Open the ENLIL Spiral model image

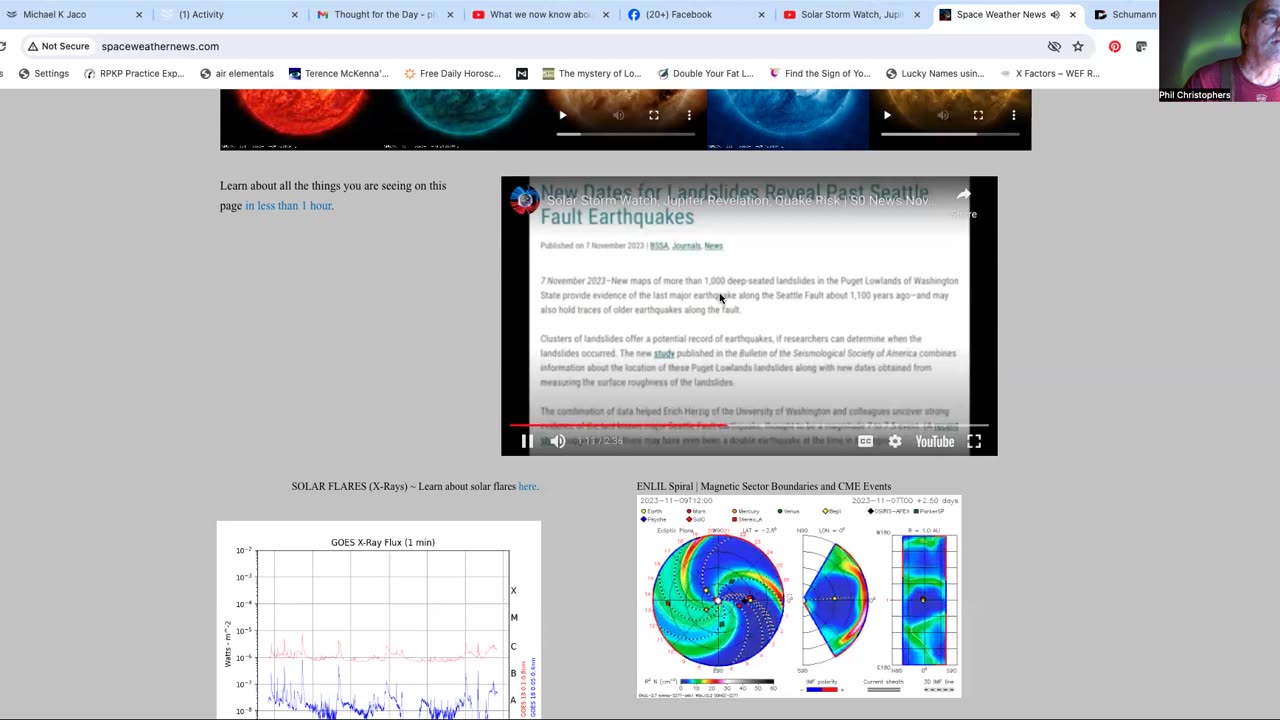pyautogui.click(x=799, y=596)
